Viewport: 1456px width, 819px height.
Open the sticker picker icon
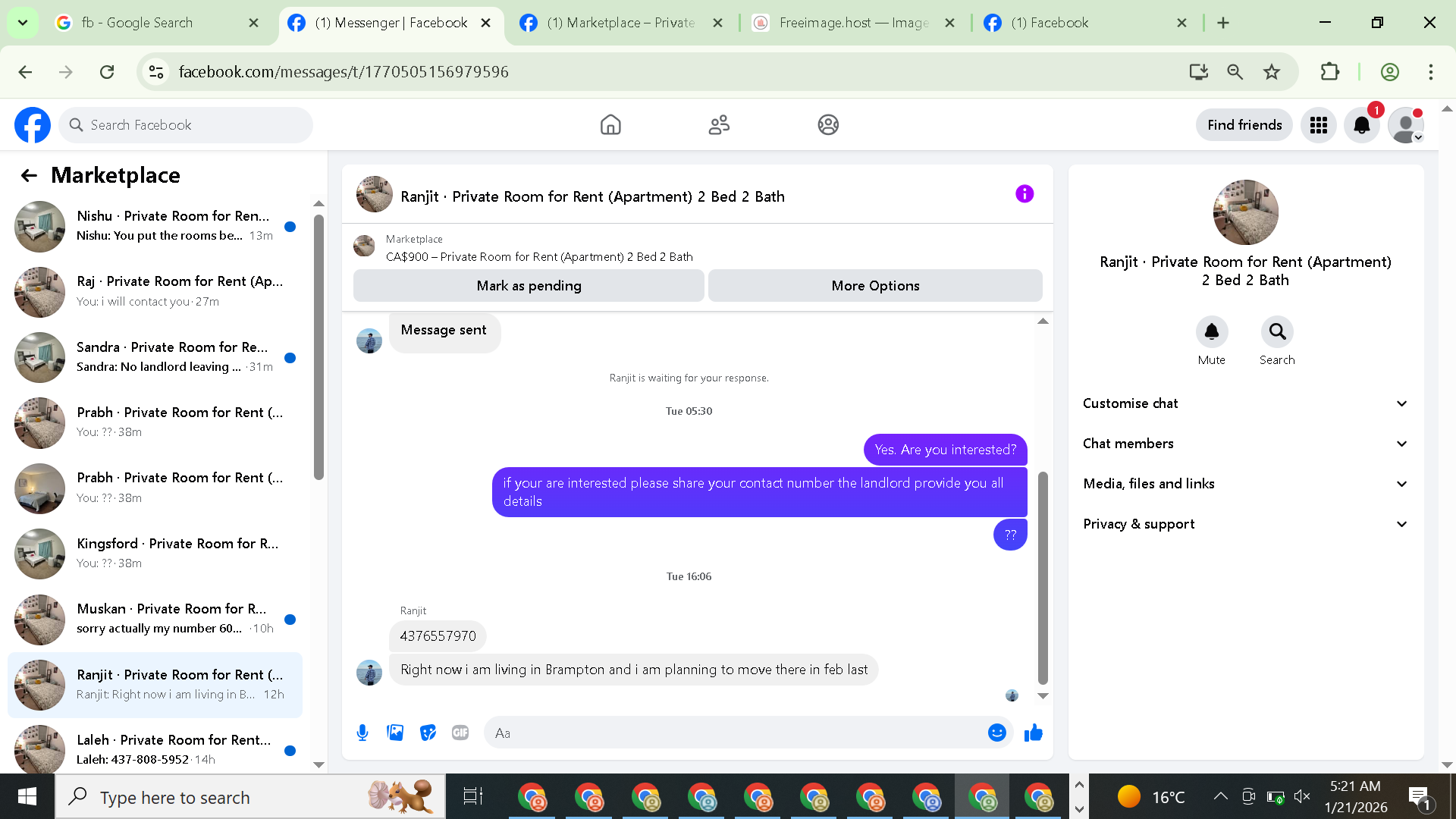click(x=428, y=733)
